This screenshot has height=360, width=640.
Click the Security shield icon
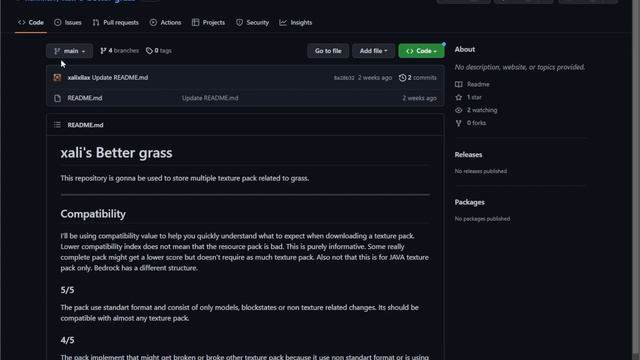[240, 22]
